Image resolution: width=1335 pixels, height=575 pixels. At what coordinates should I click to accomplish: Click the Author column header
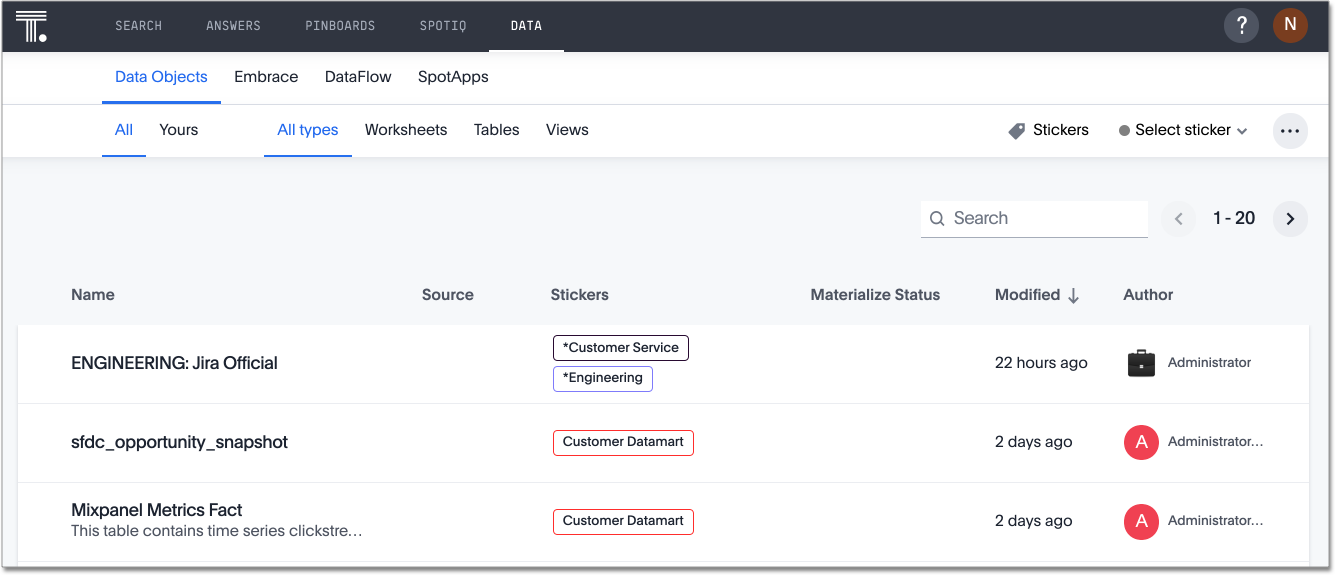coord(1148,295)
